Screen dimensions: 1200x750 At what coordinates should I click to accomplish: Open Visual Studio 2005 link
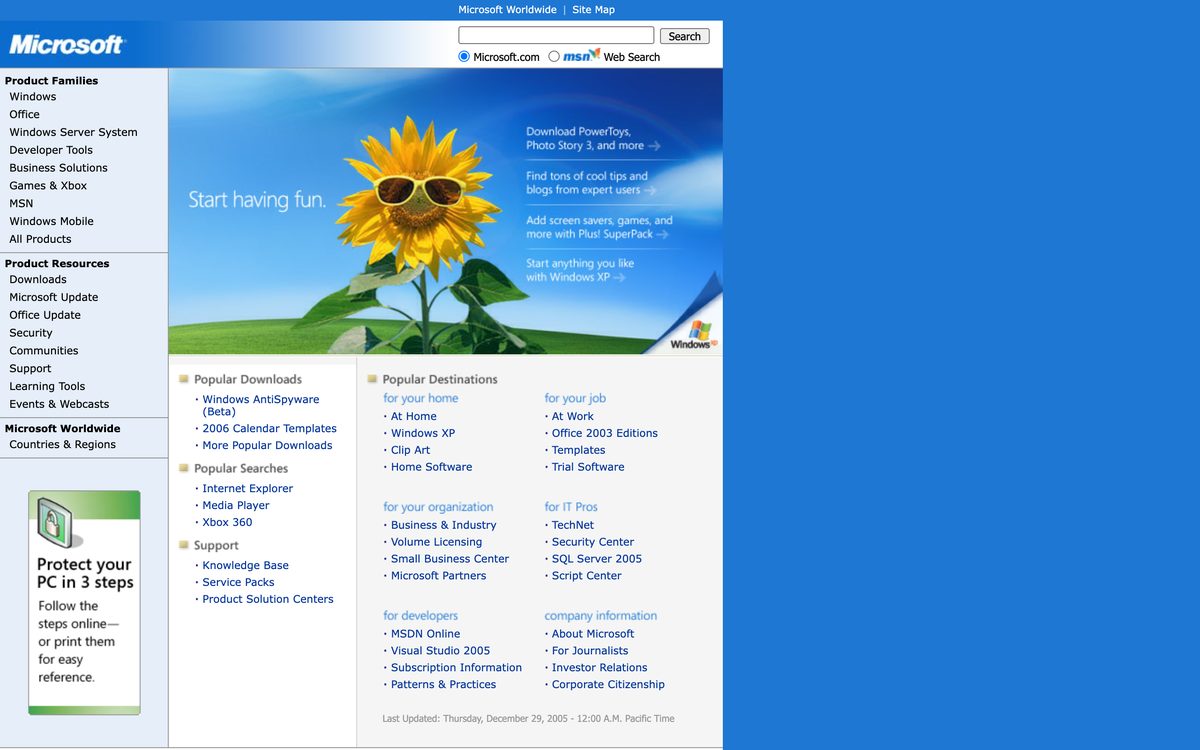click(440, 652)
